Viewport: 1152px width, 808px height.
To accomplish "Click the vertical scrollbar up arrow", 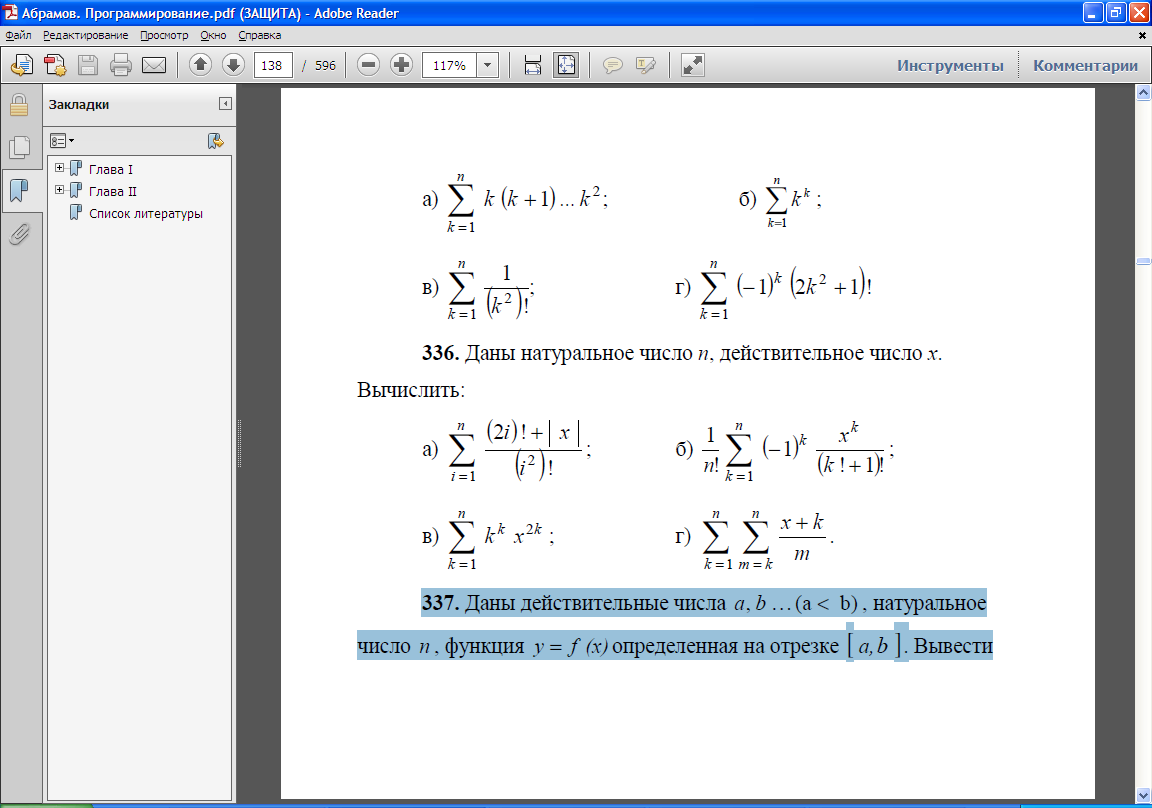I will [1143, 93].
